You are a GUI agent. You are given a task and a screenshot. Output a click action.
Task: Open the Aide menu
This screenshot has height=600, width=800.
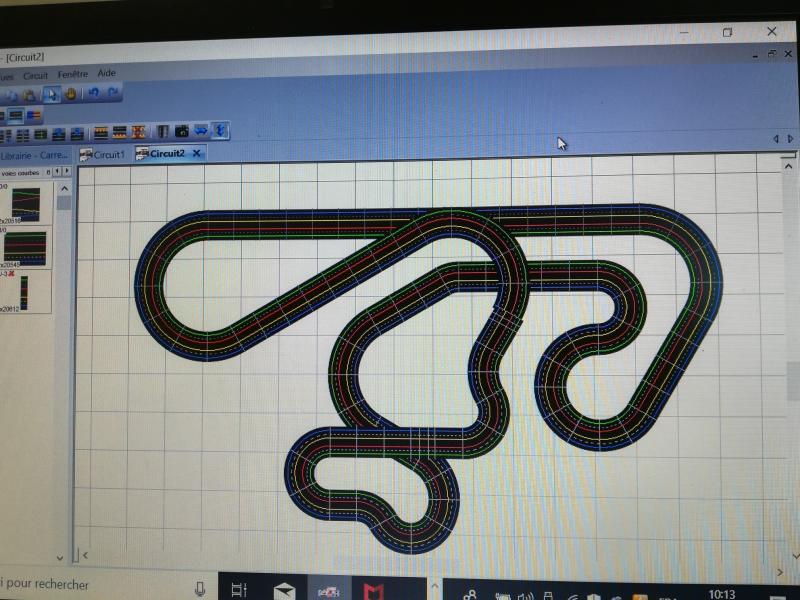(107, 74)
